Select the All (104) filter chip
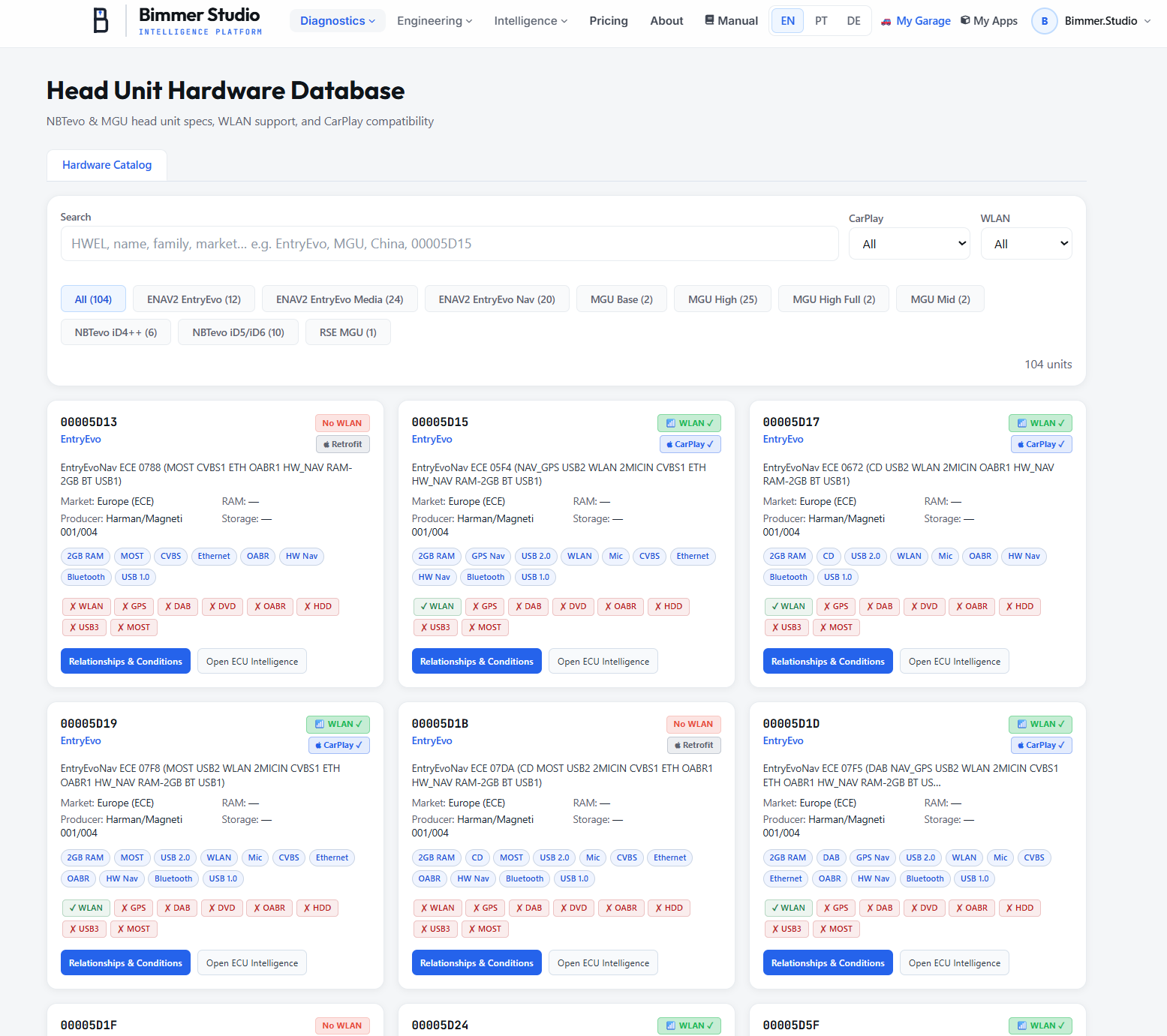The width and height of the screenshot is (1167, 1036). pyautogui.click(x=94, y=299)
